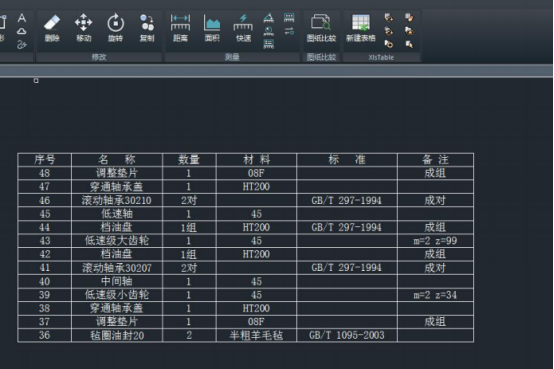
Task: Click the 删除 eraser tool
Action: pos(52,28)
